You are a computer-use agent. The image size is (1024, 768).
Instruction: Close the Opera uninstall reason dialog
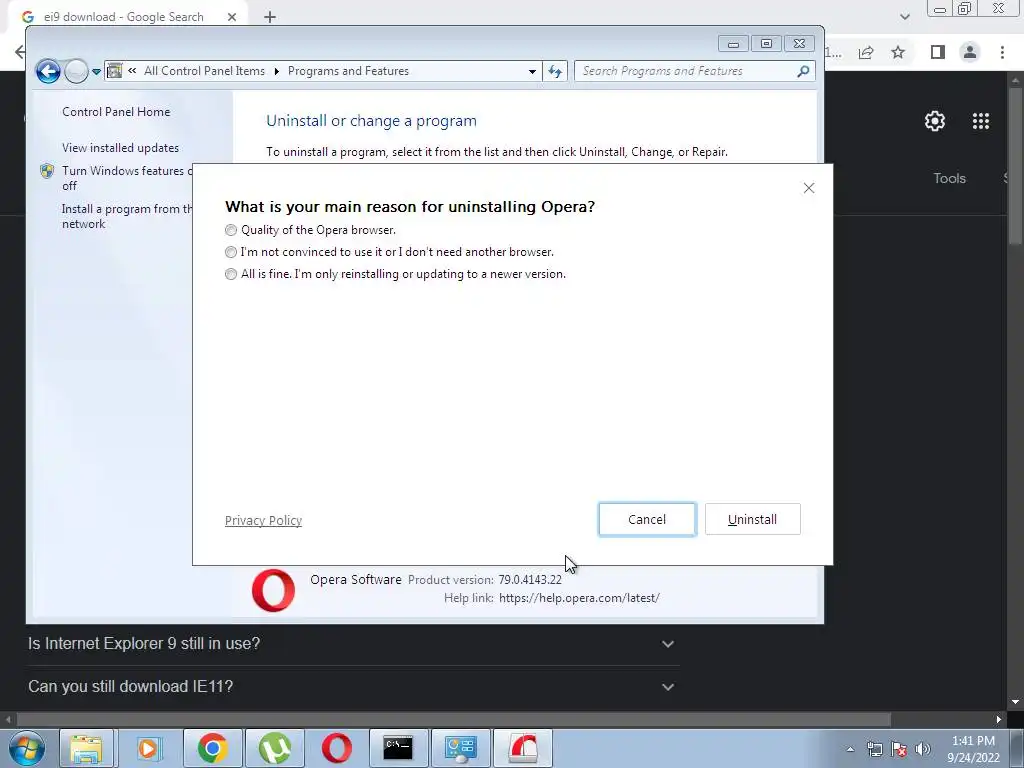[x=808, y=188]
